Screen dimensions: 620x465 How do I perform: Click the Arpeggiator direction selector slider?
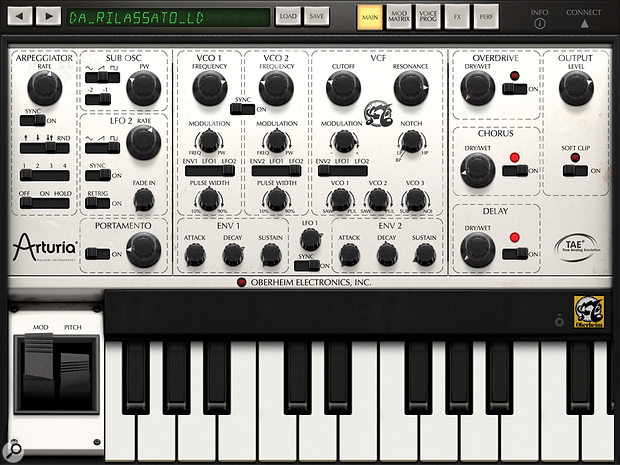pyautogui.click(x=45, y=148)
